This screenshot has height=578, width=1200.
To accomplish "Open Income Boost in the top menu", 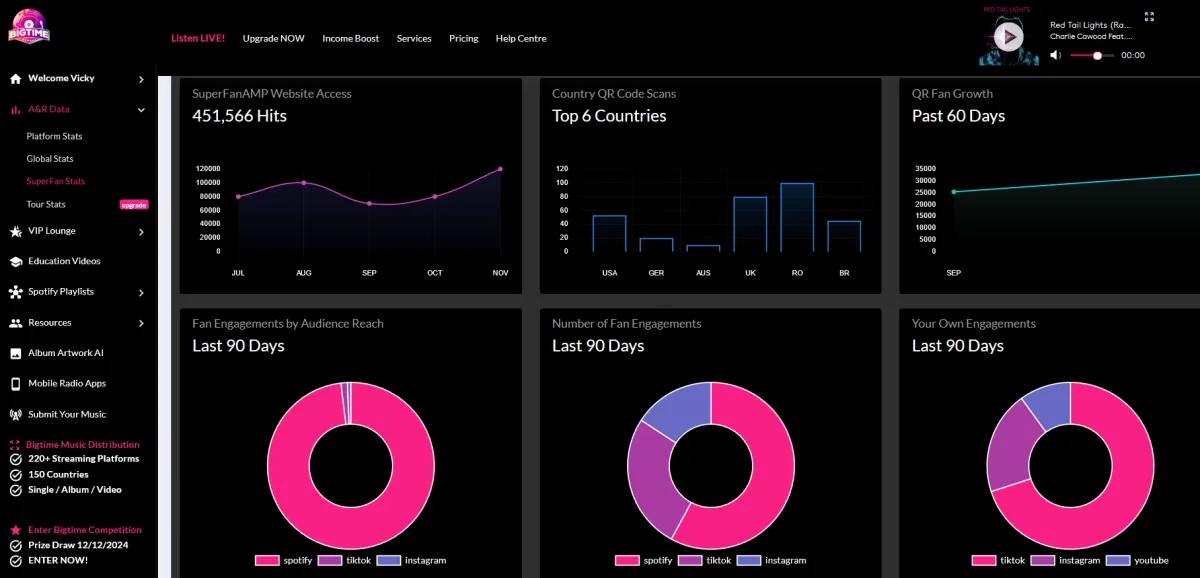I will [x=351, y=38].
